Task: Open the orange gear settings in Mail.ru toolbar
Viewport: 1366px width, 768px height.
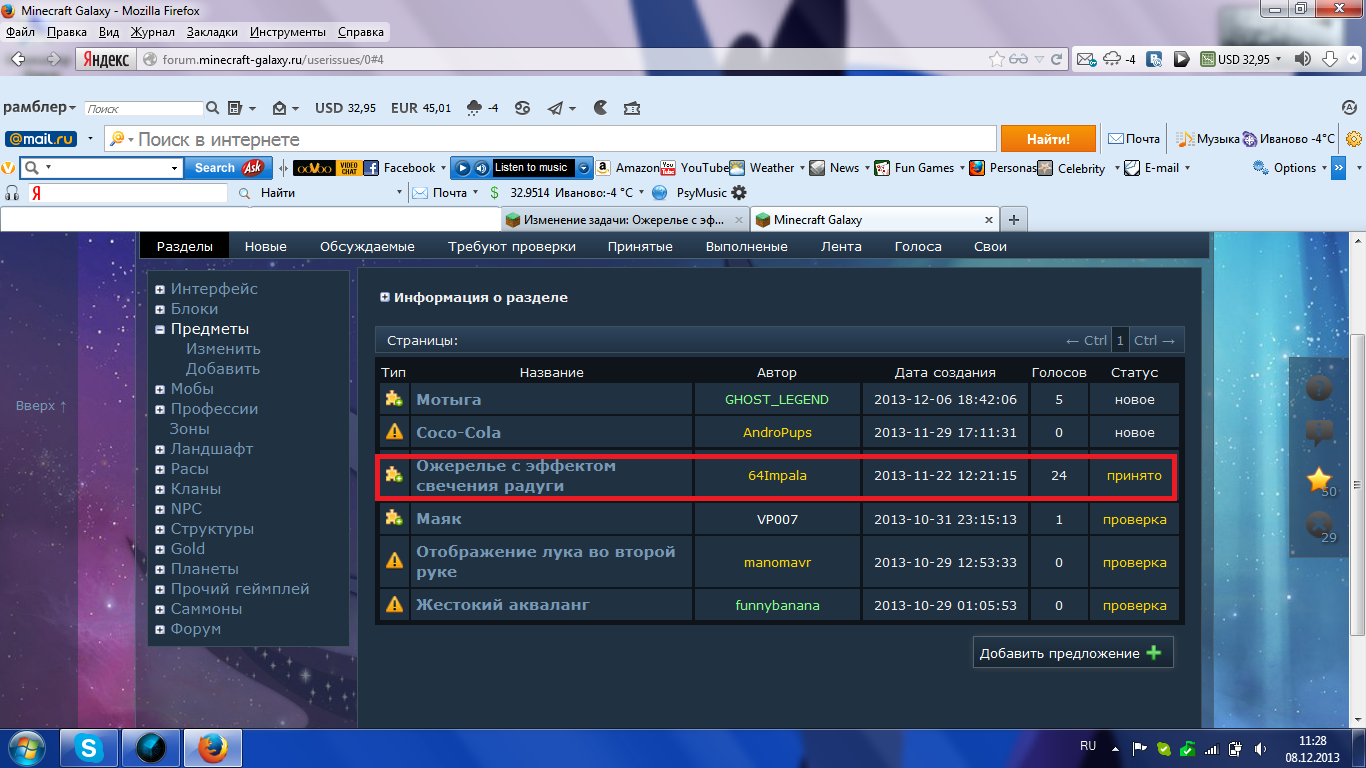Action: tap(1354, 139)
